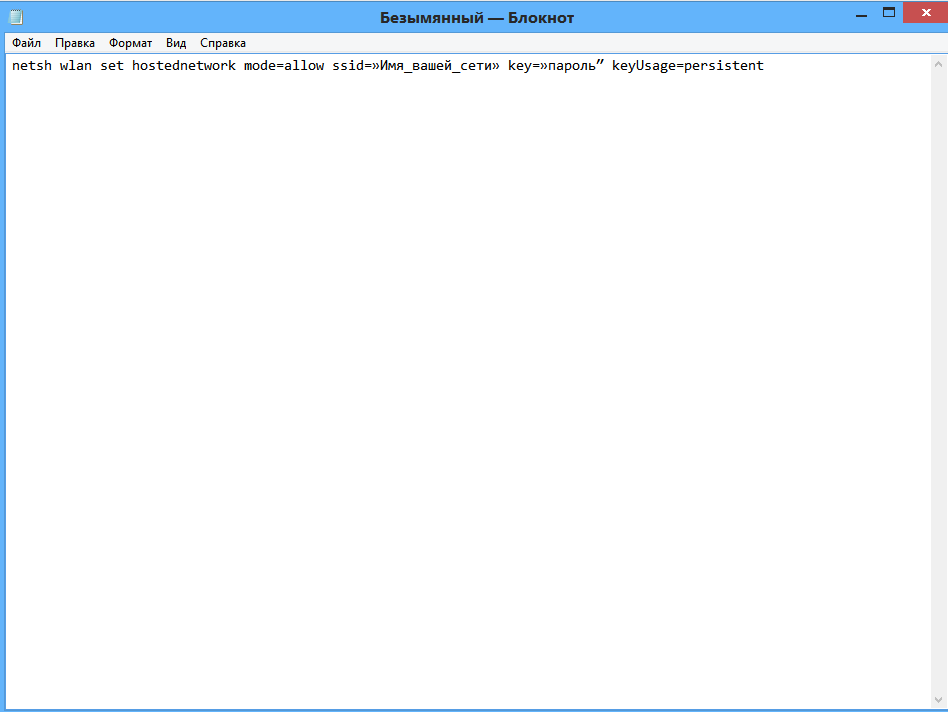The height and width of the screenshot is (712, 948).
Task: Maximize the Блокнот window
Action: tap(889, 13)
